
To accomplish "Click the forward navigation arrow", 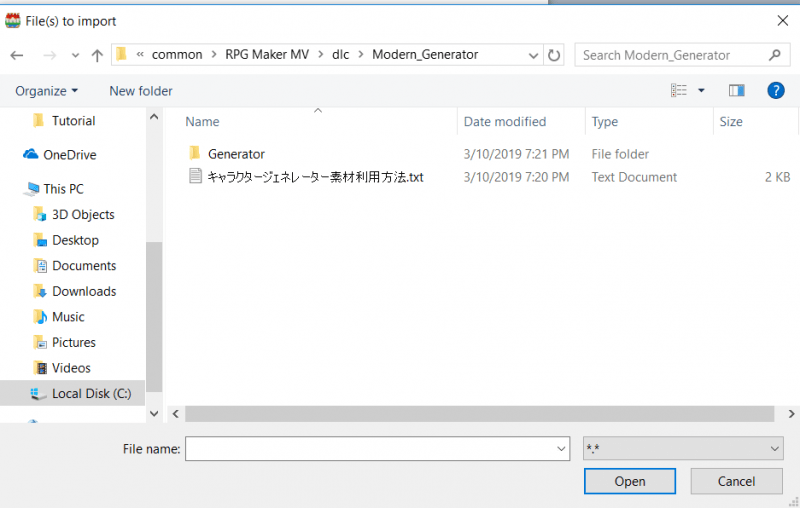I will (x=49, y=55).
